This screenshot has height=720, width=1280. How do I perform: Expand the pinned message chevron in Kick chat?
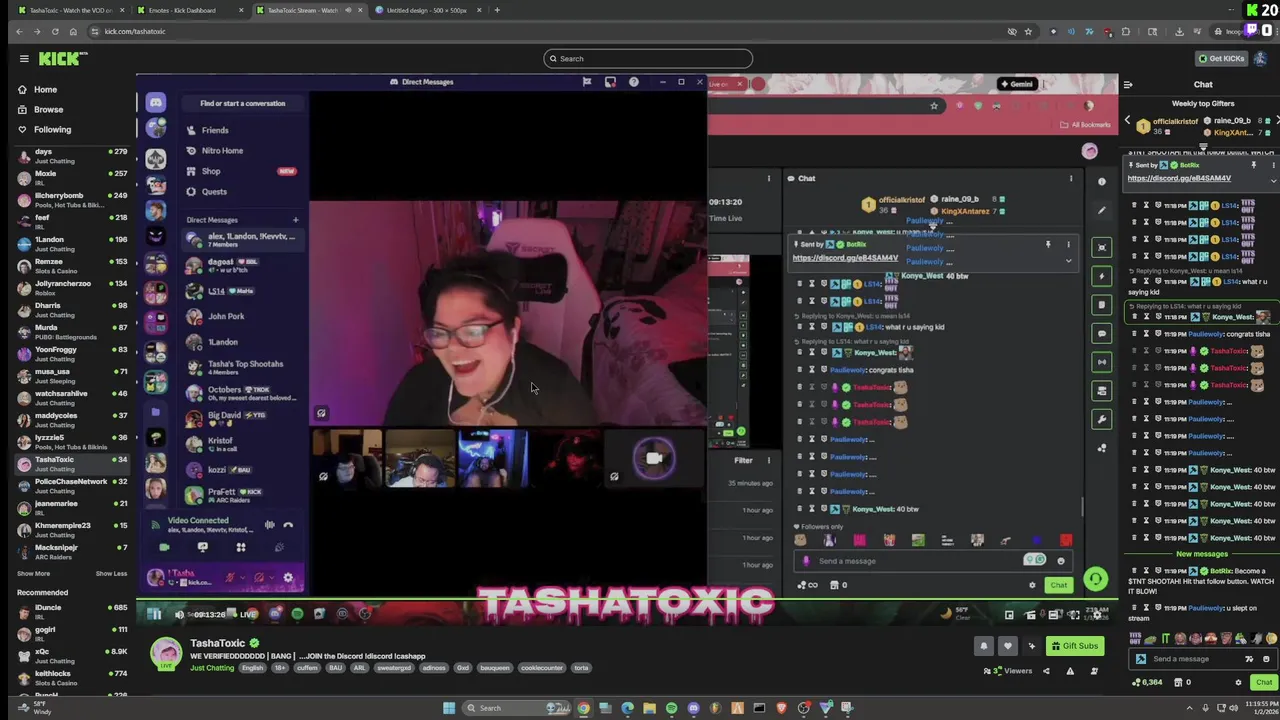(x=1272, y=181)
